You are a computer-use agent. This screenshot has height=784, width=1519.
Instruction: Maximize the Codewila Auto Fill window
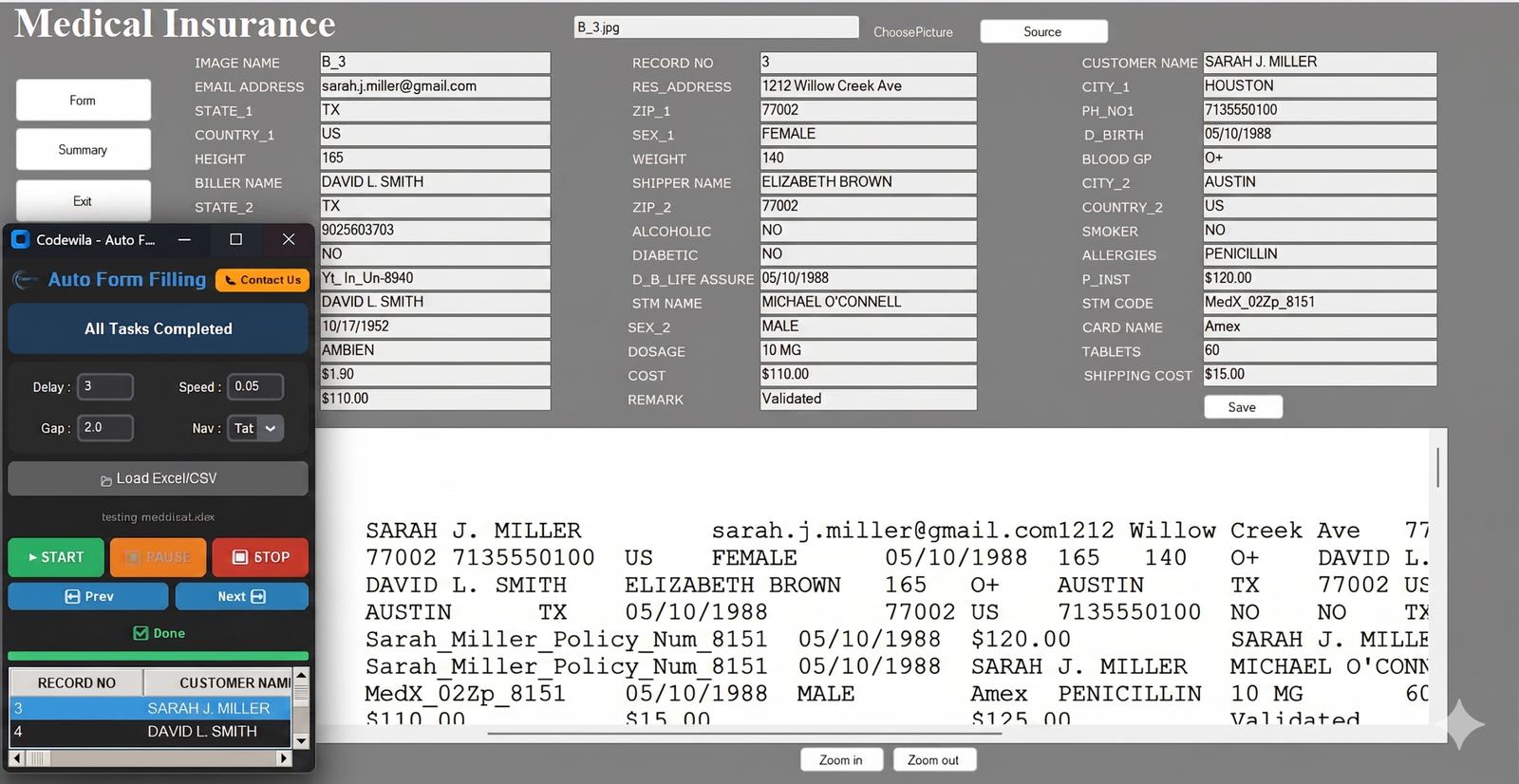click(x=235, y=240)
